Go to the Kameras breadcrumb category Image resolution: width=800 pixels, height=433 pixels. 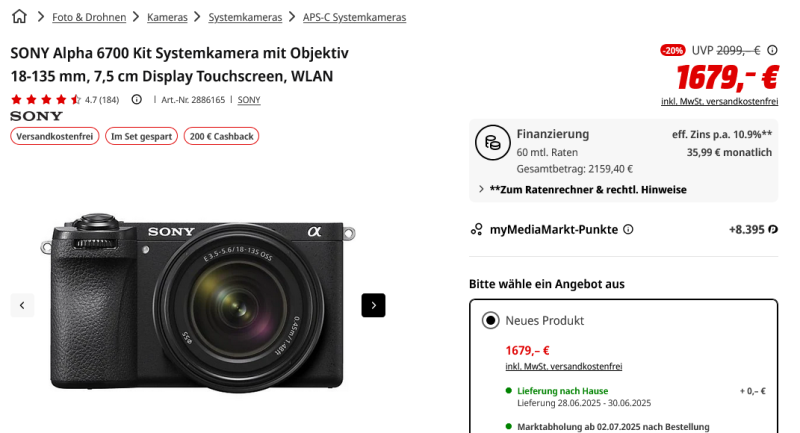tap(167, 17)
